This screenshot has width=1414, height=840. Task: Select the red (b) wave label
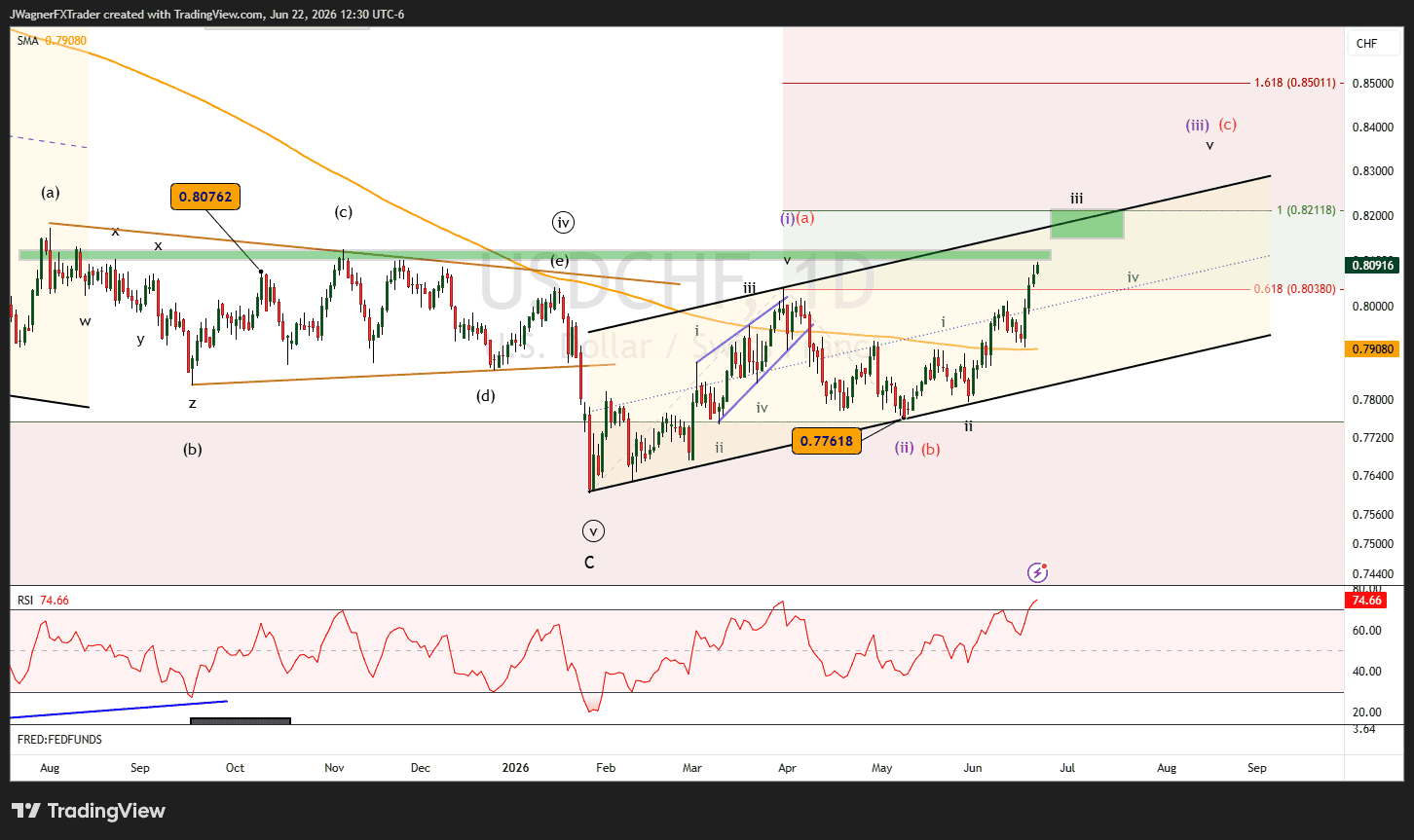point(931,449)
